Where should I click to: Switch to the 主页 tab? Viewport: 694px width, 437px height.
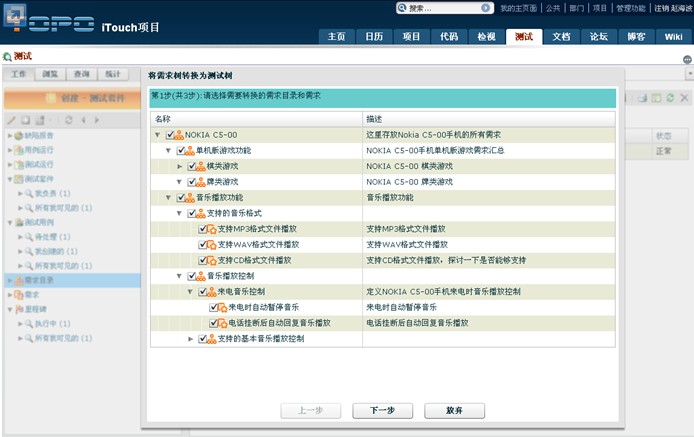[x=336, y=37]
